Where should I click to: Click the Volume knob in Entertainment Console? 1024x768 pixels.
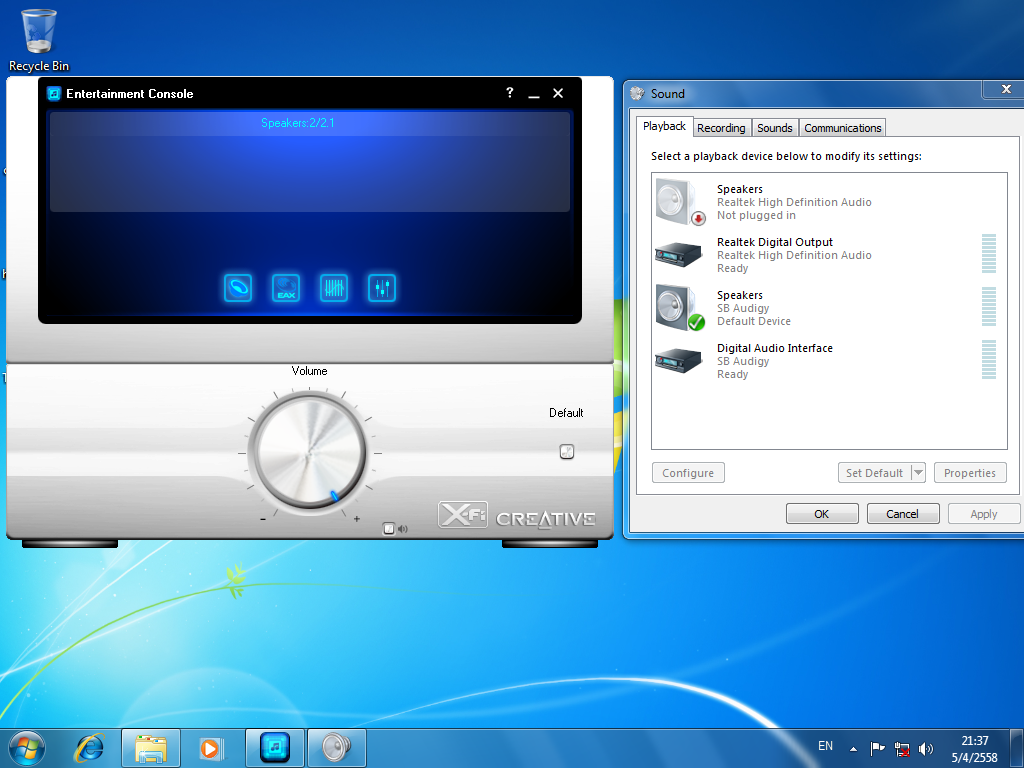(310, 452)
